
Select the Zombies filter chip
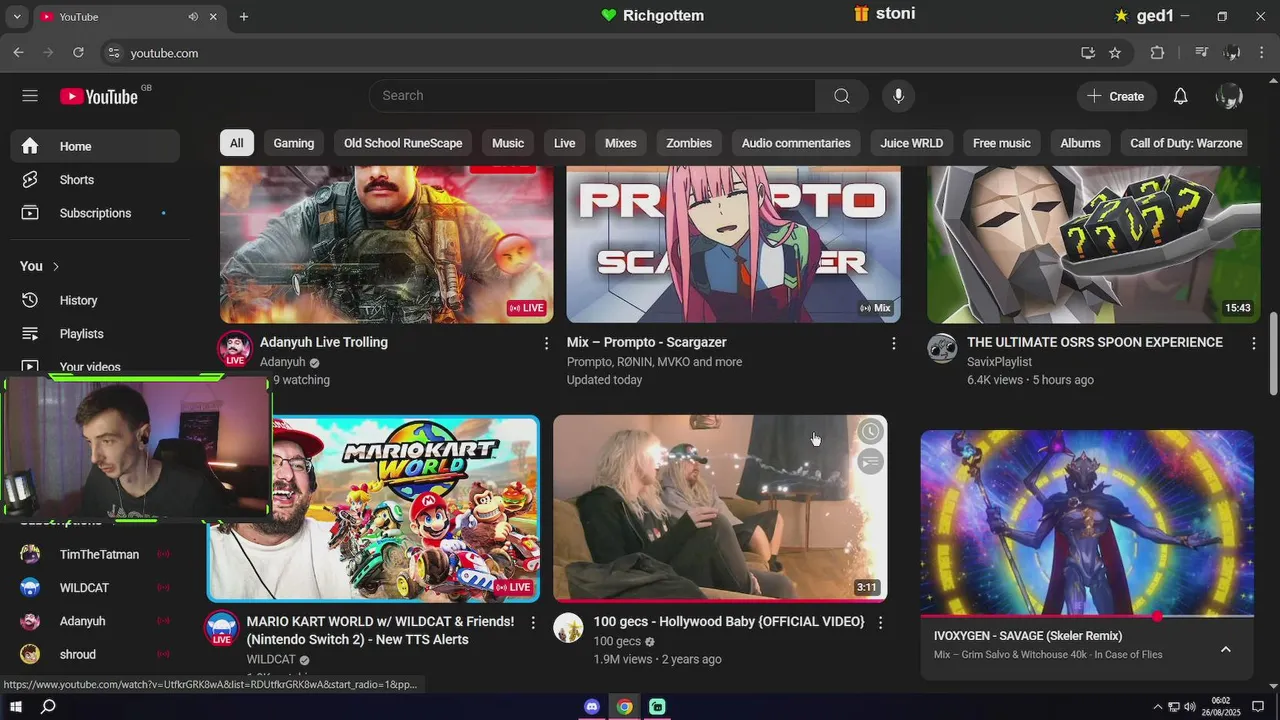[x=689, y=143]
